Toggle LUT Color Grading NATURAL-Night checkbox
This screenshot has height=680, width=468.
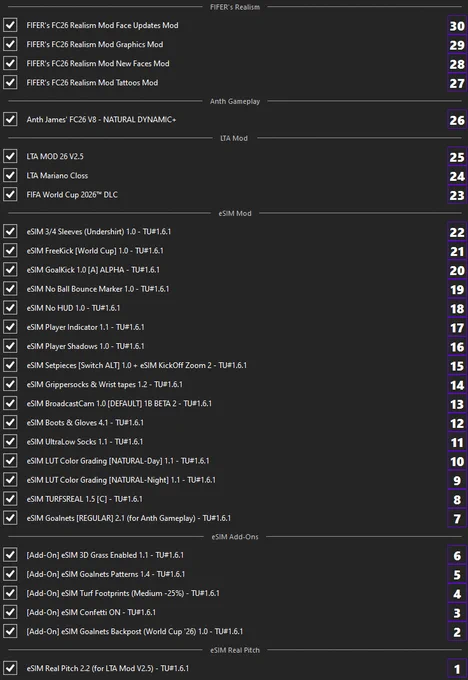(10, 479)
